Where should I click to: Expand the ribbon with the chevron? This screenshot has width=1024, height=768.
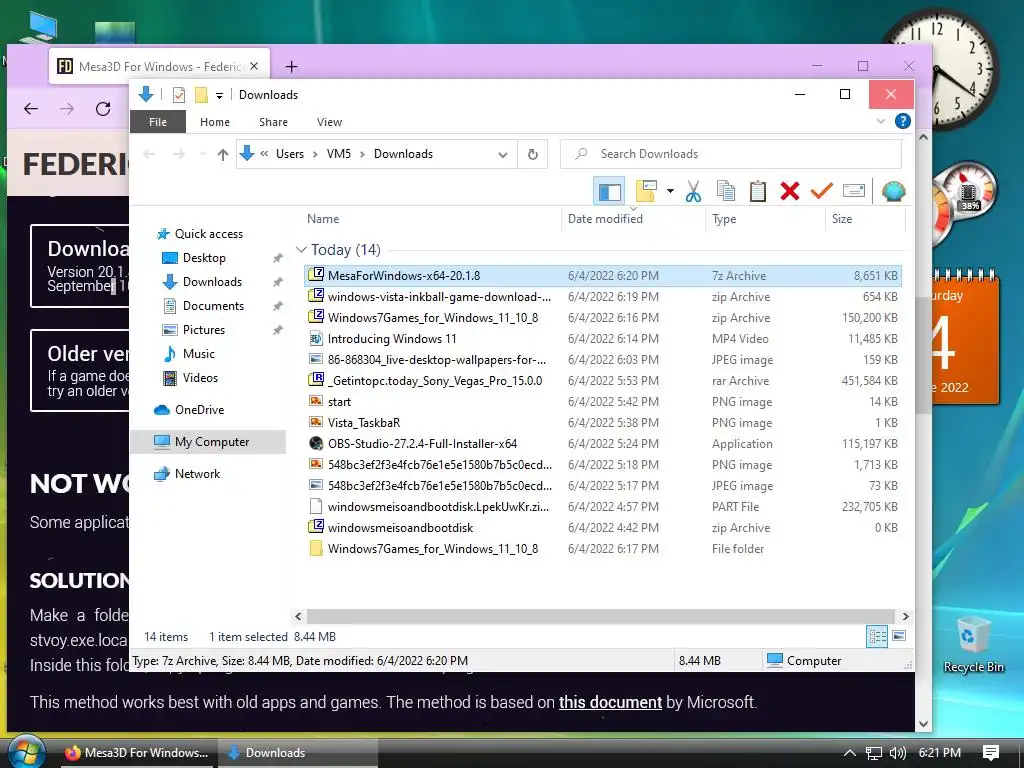(880, 121)
